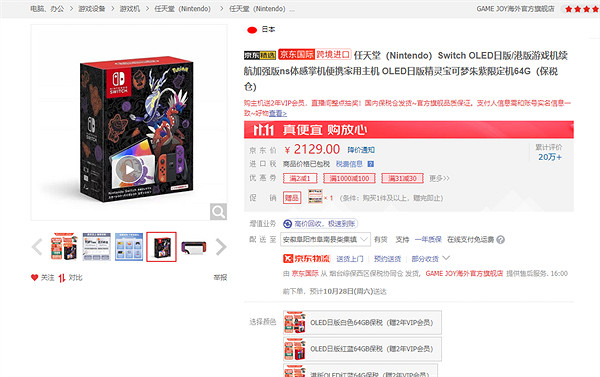Choose 港版OLED红蓝64G保税 option

[x=360, y=370]
